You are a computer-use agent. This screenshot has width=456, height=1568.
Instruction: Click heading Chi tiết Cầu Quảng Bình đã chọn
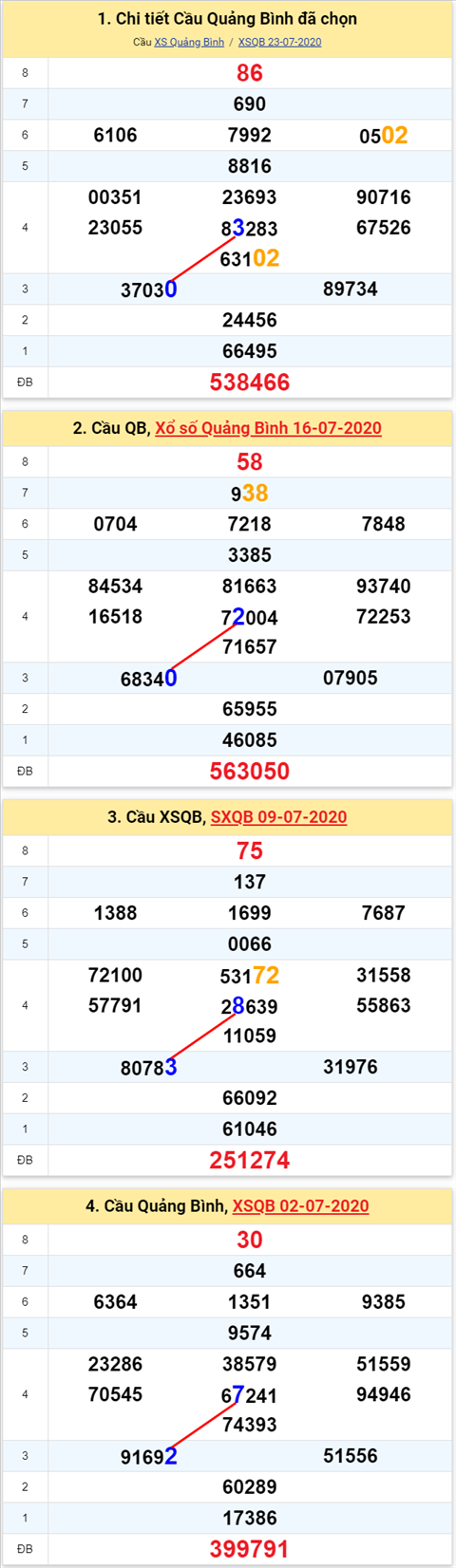point(228,19)
